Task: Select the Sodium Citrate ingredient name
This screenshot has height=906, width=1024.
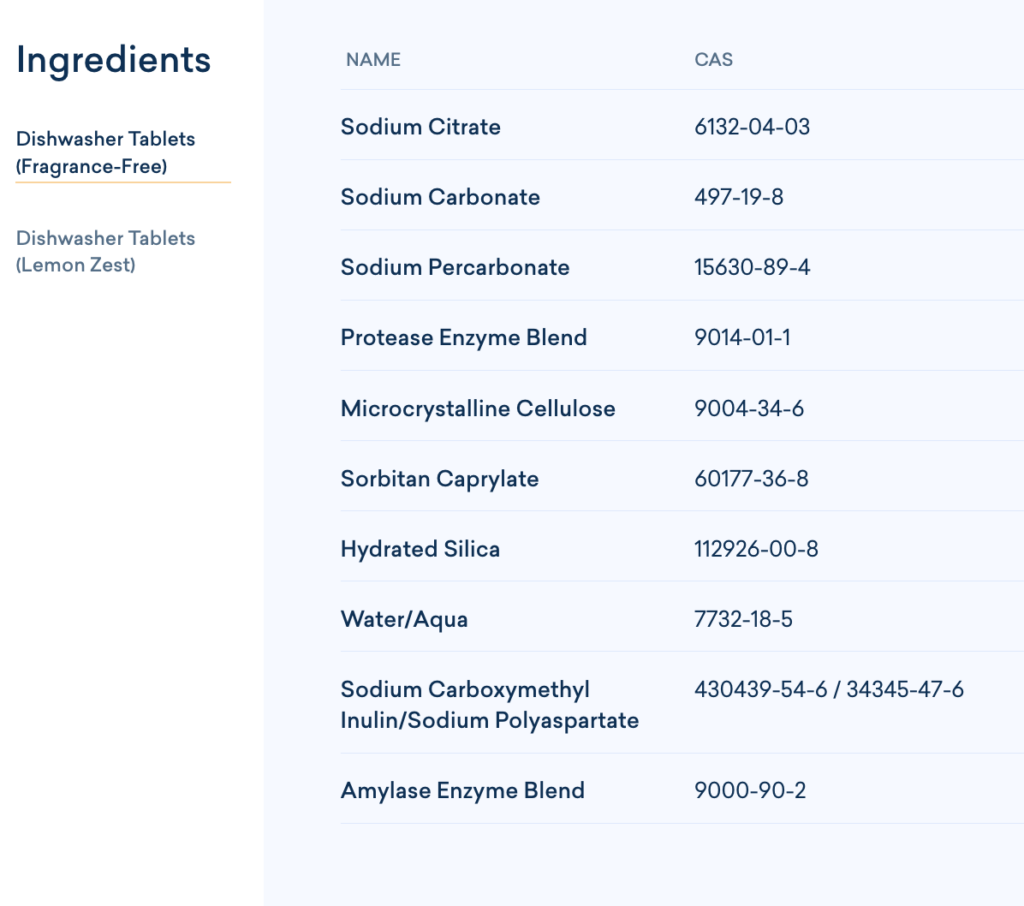Action: click(420, 127)
